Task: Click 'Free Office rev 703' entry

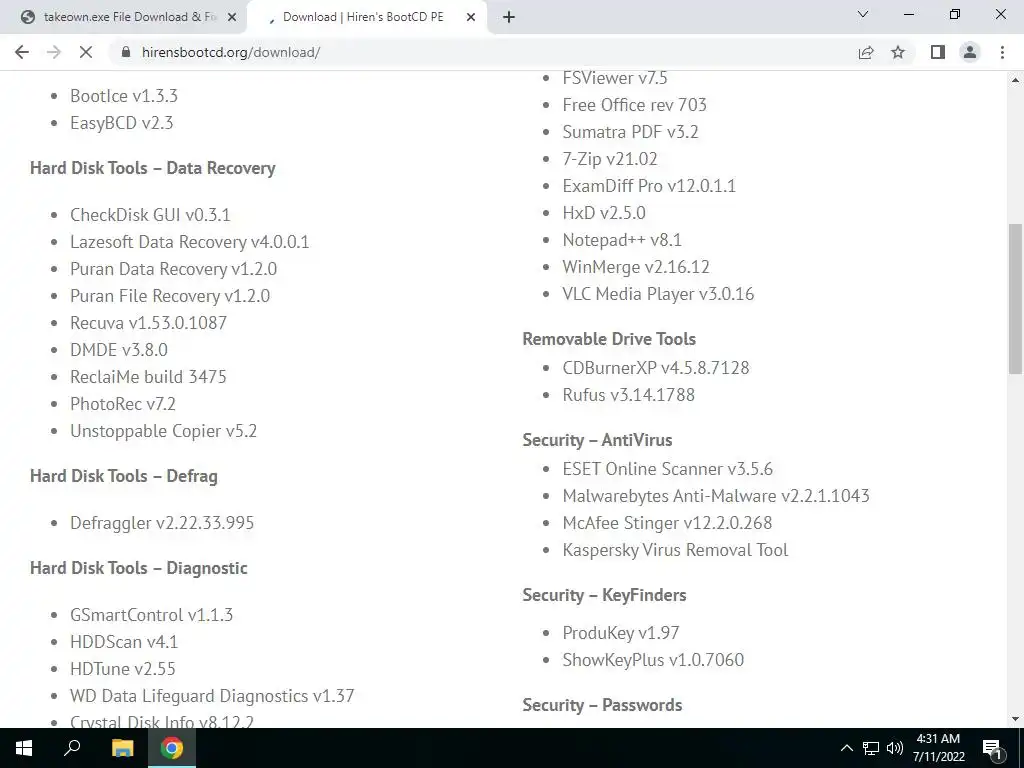Action: coord(635,105)
